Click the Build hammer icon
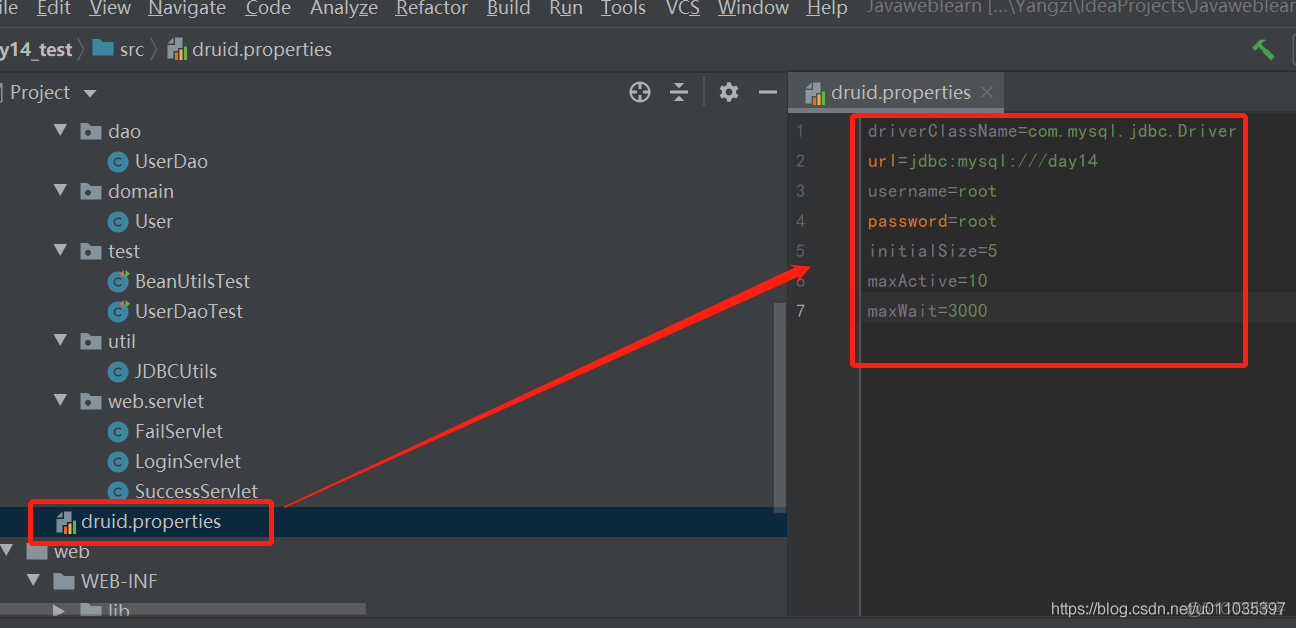 click(1263, 49)
